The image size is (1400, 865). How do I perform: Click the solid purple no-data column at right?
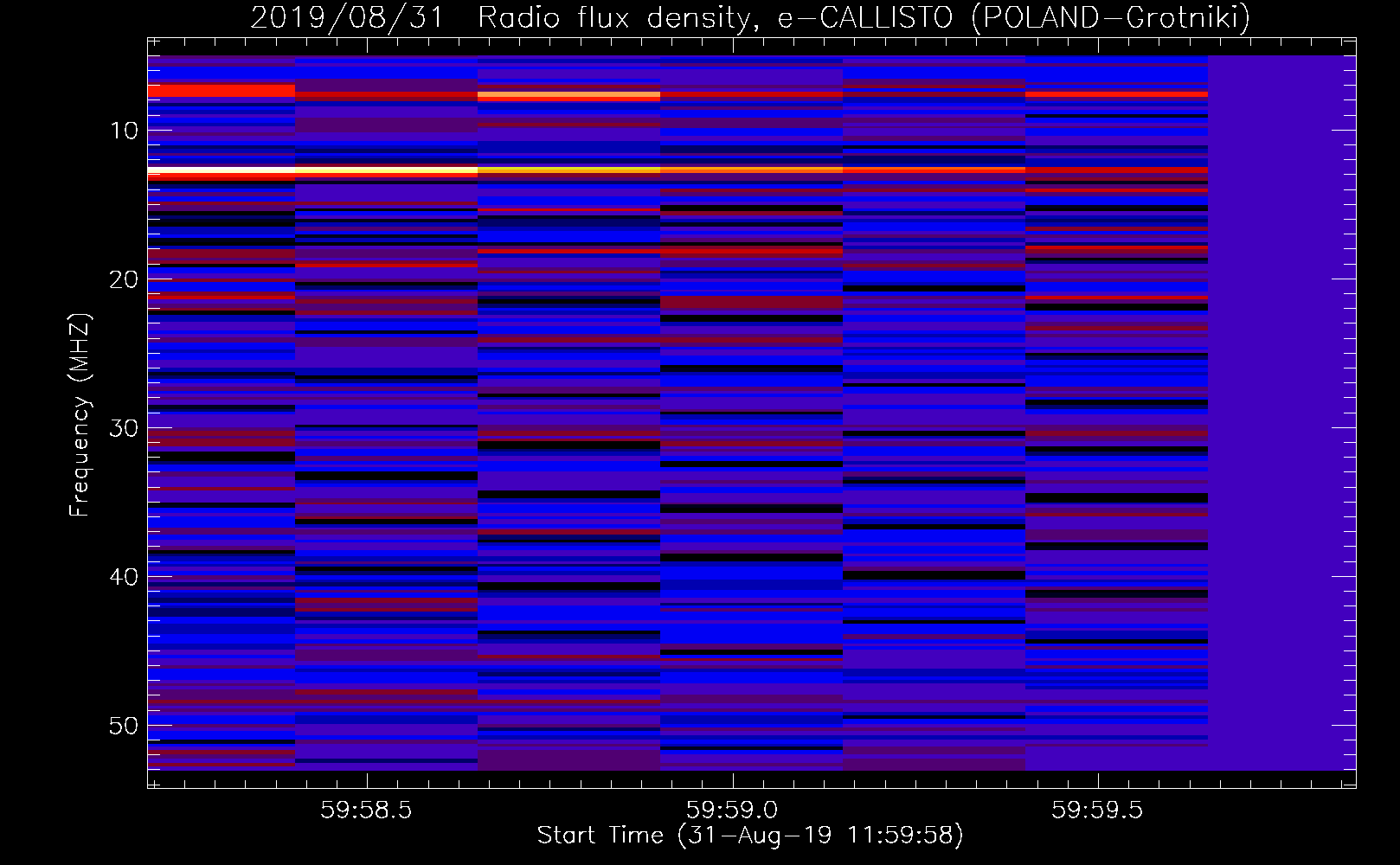click(x=1281, y=413)
